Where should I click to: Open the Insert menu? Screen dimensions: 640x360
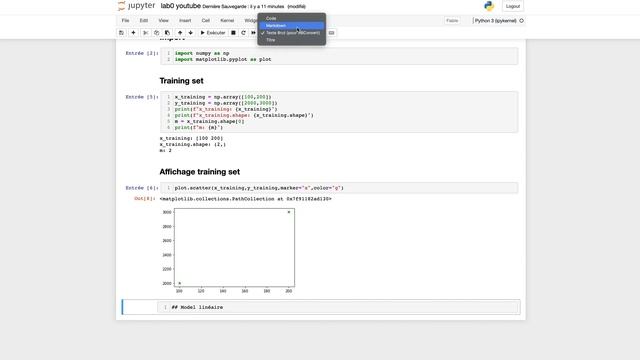(x=185, y=20)
